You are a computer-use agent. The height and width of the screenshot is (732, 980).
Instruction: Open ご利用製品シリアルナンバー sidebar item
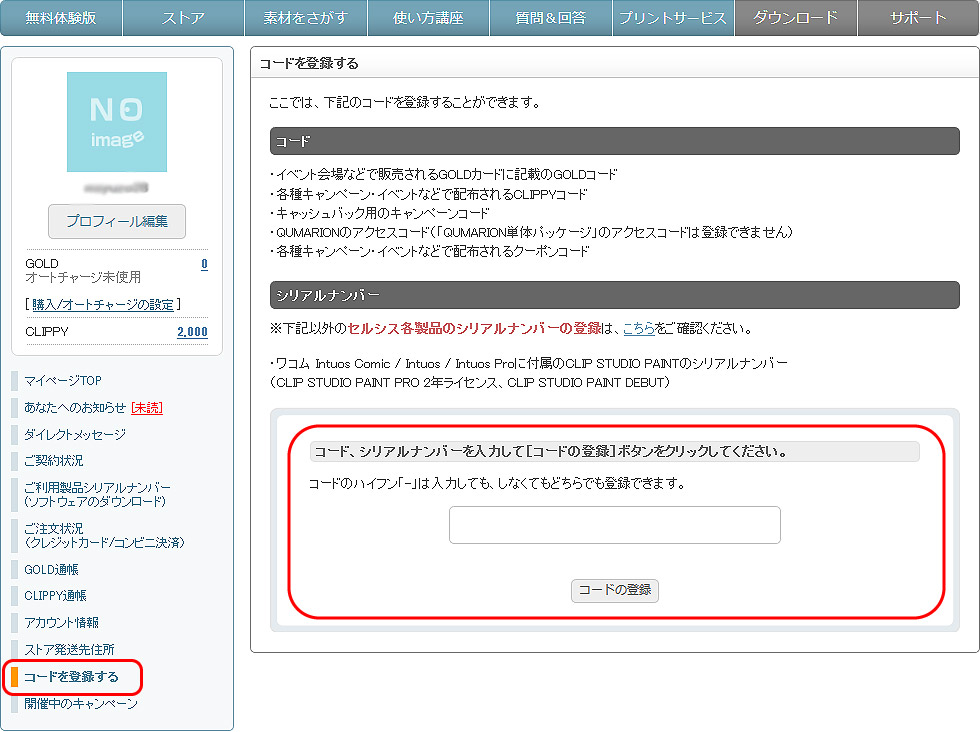coord(97,494)
